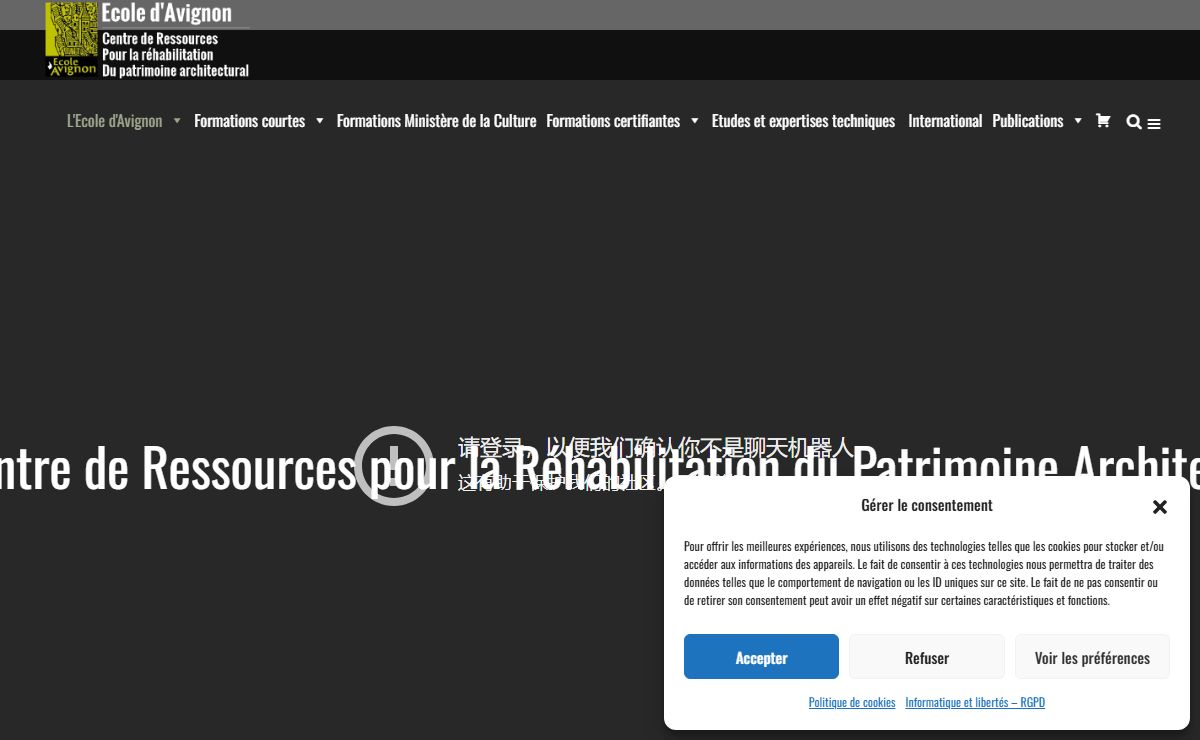Screen dimensions: 1200x740
Task: Close the cookie consent dialog
Action: (1160, 507)
